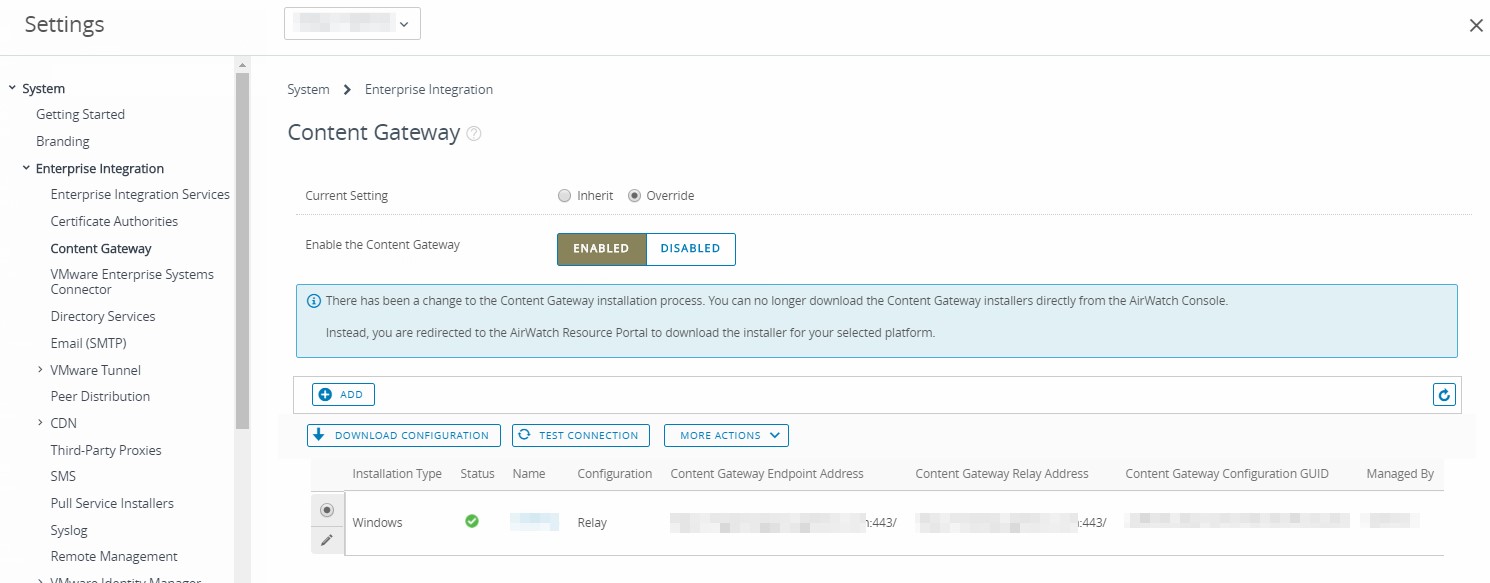
Task: Click the refresh icon right of Add bar
Action: (1443, 395)
